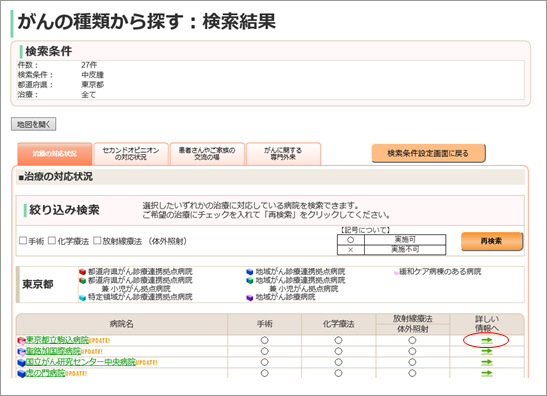Click the 絞り込み検索 heading
Image resolution: width=547 pixels, height=396 pixels.
click(64, 210)
